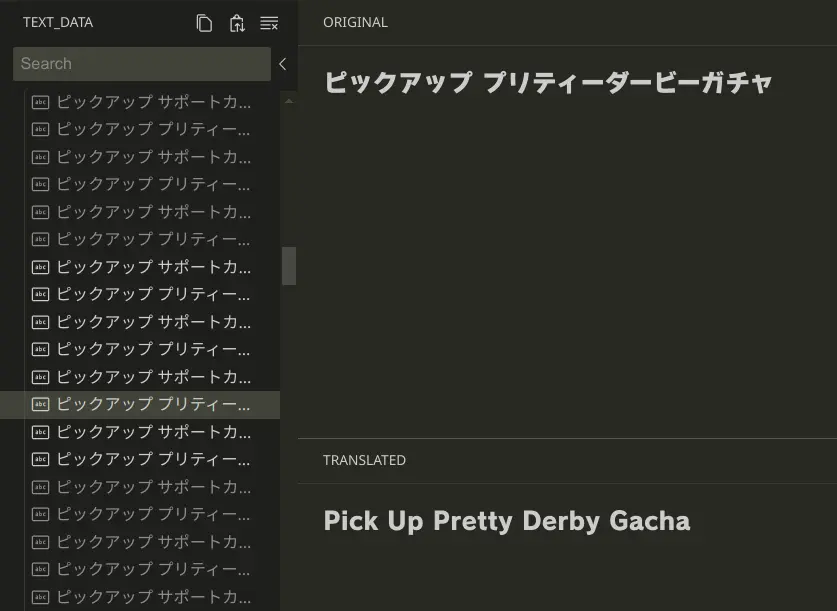Click the clipboard import icon in header
This screenshot has width=837, height=611.
pos(237,23)
